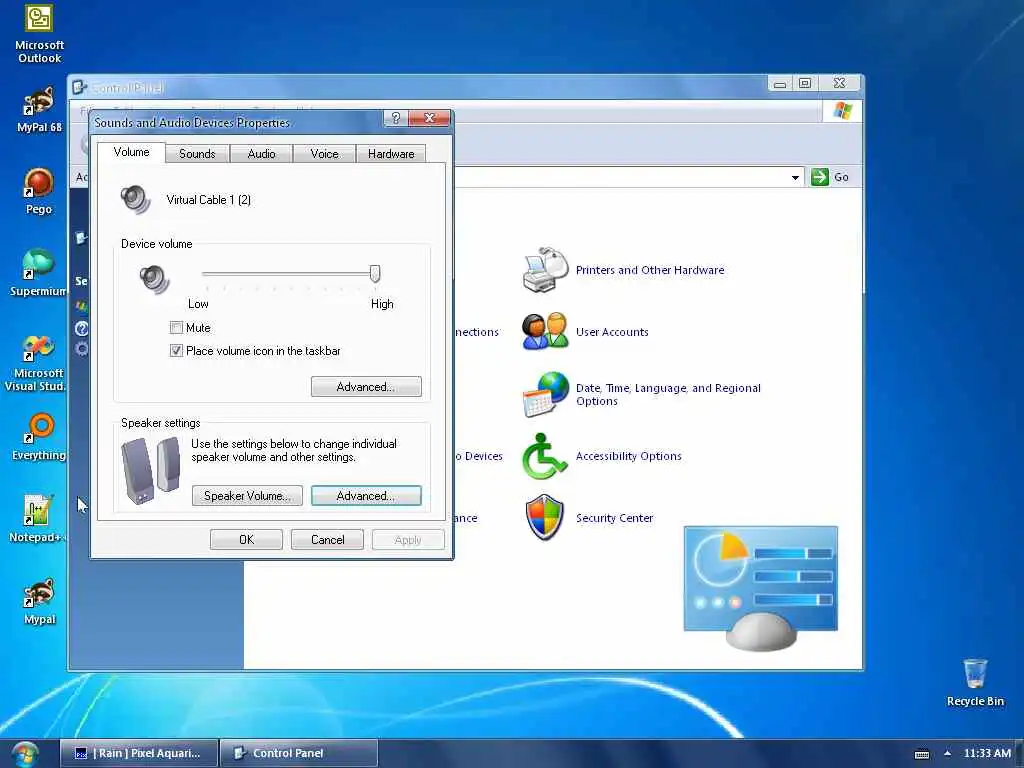Click the taskbar clock showing 11:33 AM
The image size is (1024, 768).
pos(987,753)
